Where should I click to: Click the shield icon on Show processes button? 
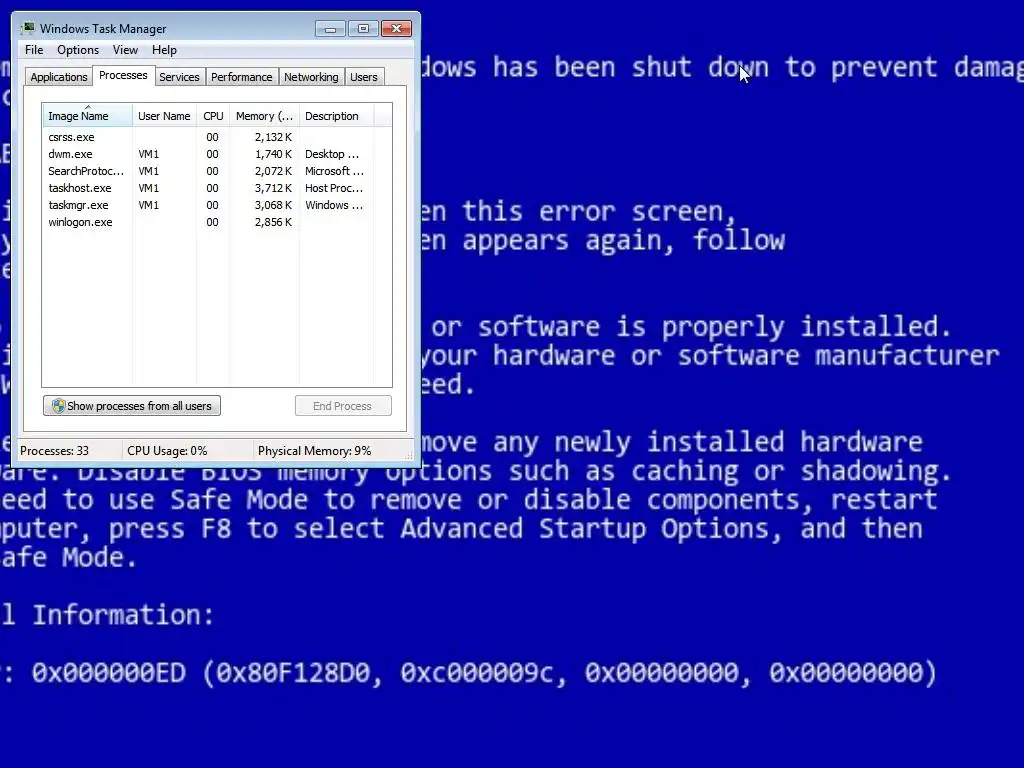point(59,406)
